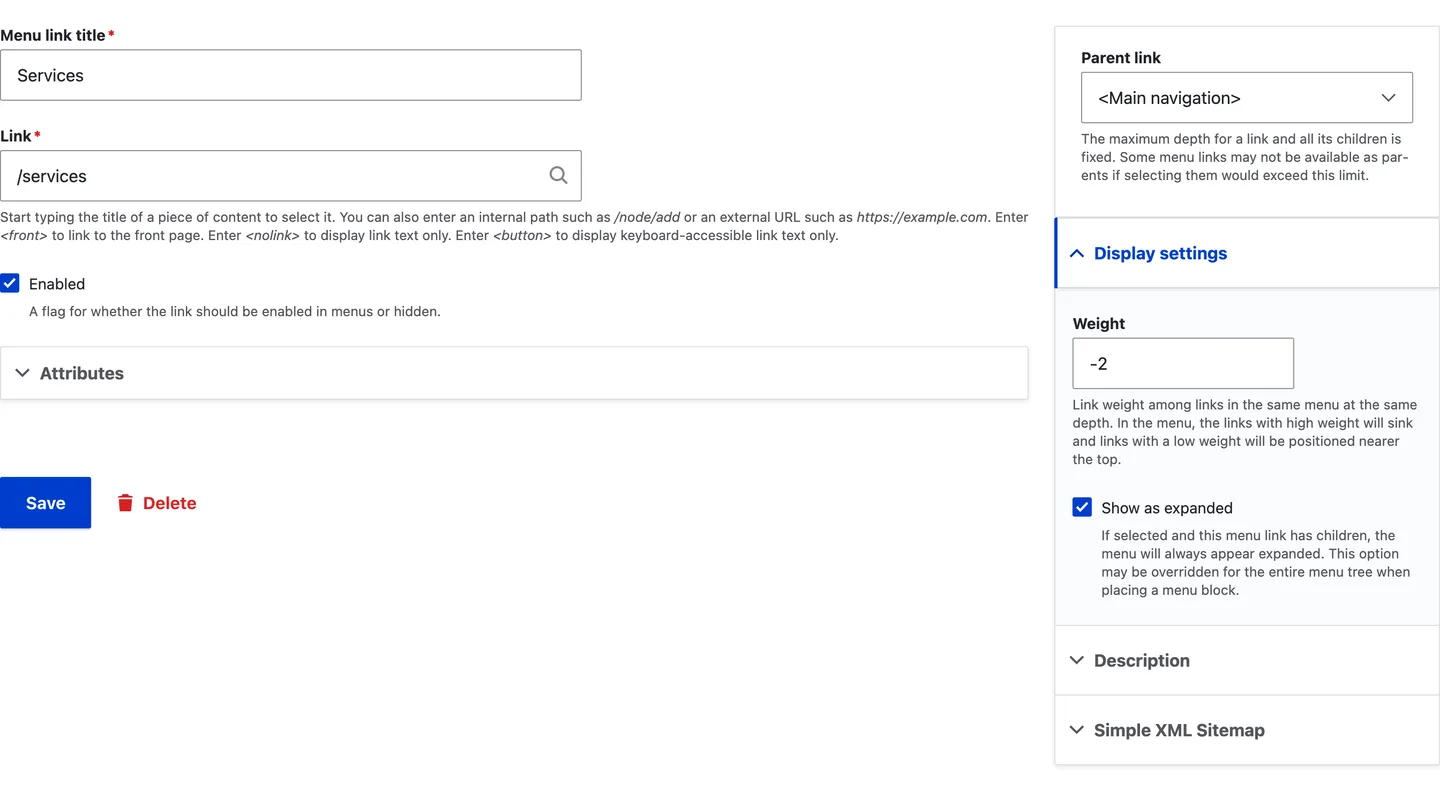Image resolution: width=1440 pixels, height=791 pixels.
Task: Click the 'Menu link title' field label
Action: point(53,35)
